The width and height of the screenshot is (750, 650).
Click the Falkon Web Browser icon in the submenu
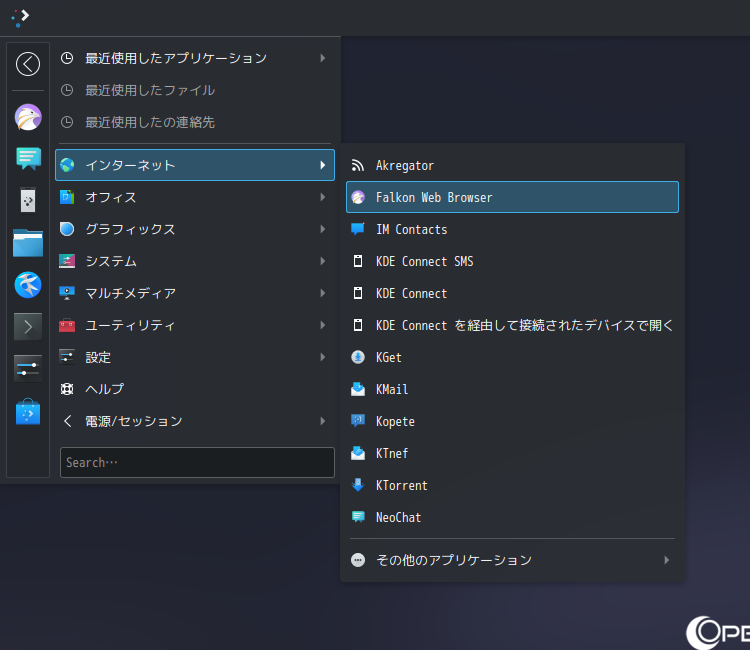tap(358, 197)
